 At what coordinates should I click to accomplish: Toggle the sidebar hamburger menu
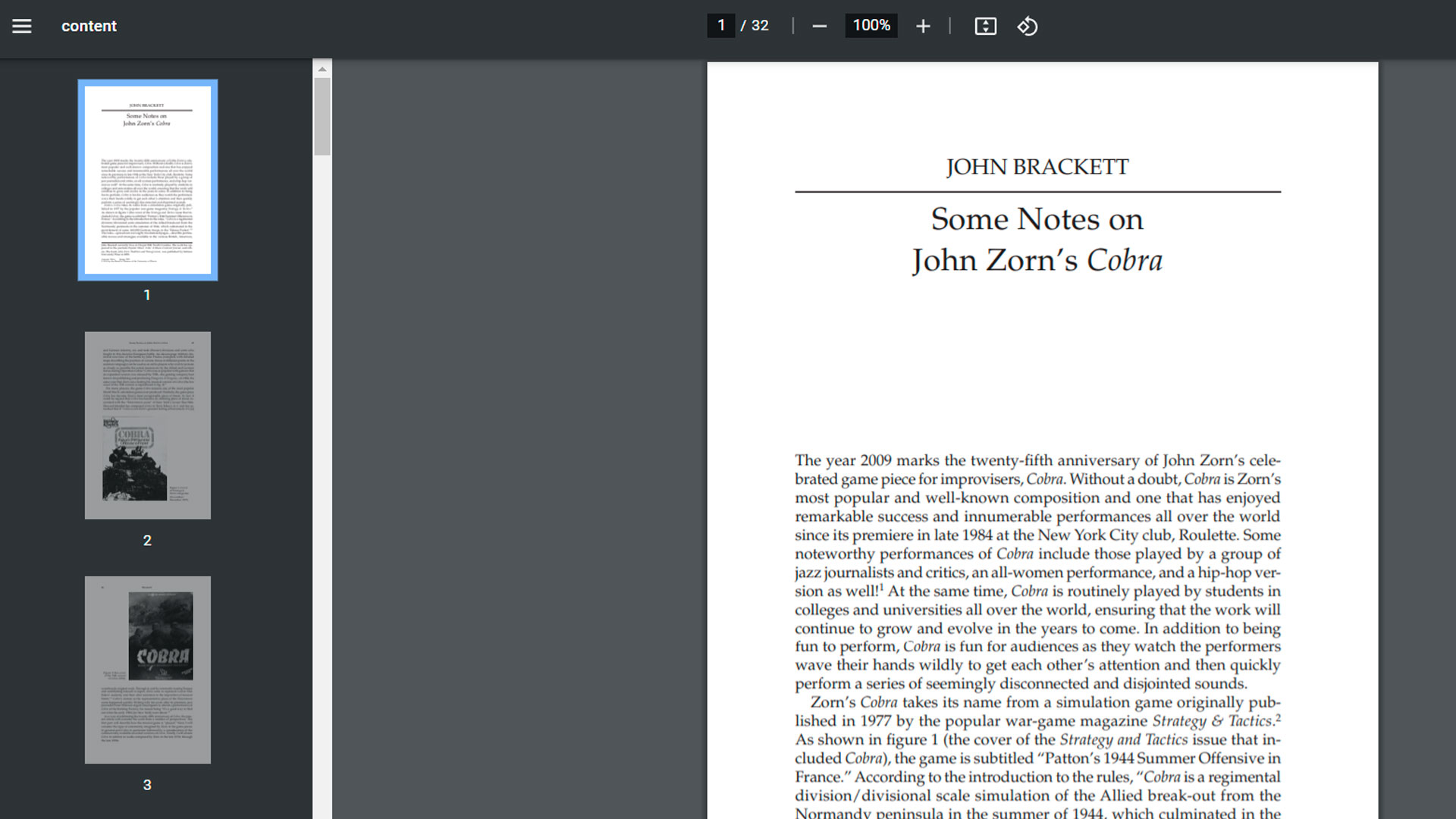coord(22,26)
